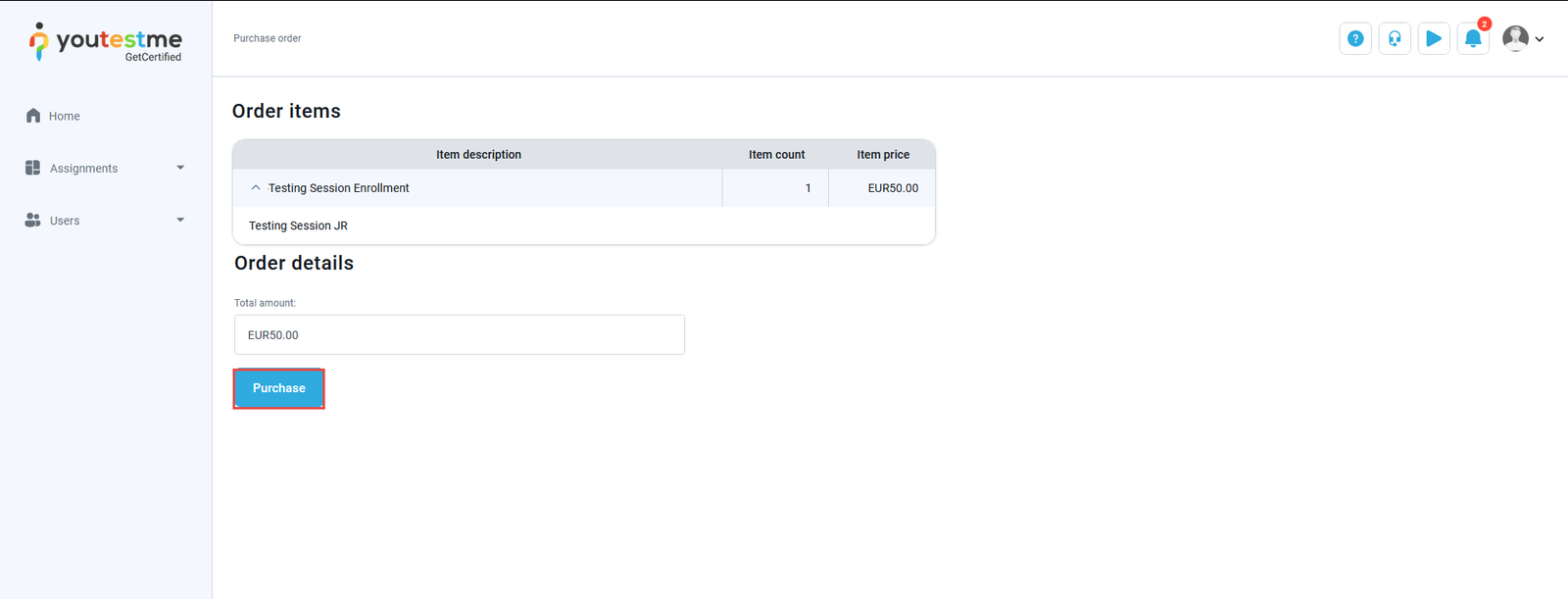Expand the Users menu arrow
Image resolution: width=1568 pixels, height=599 pixels.
[180, 221]
